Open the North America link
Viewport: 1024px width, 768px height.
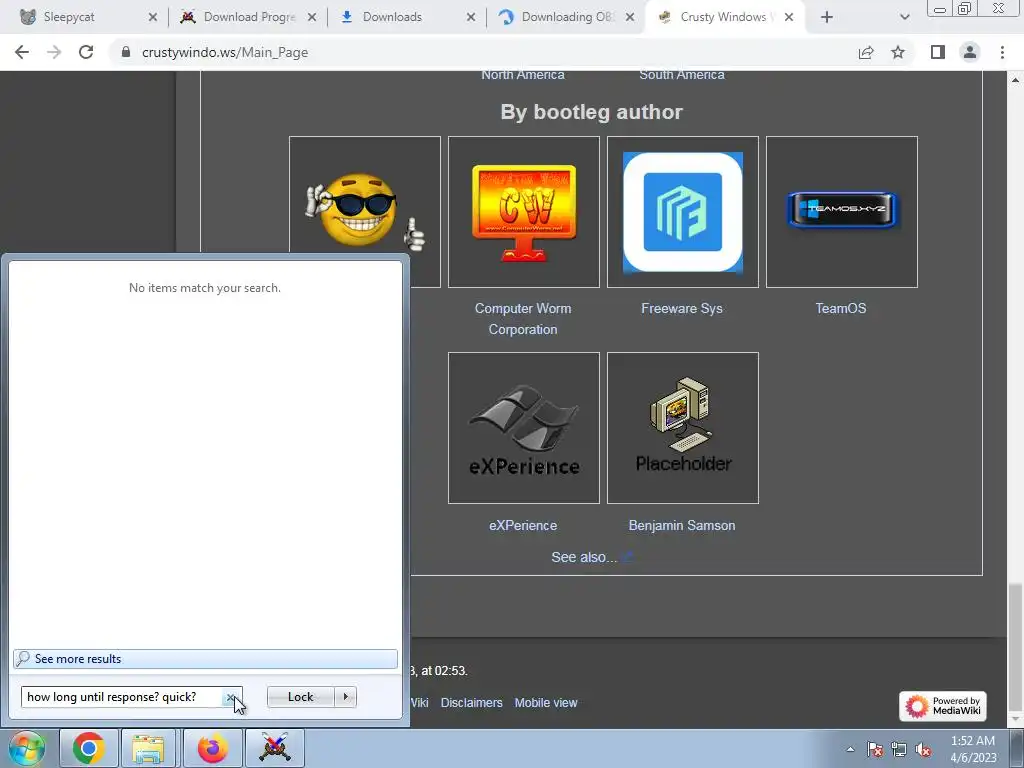coord(522,74)
